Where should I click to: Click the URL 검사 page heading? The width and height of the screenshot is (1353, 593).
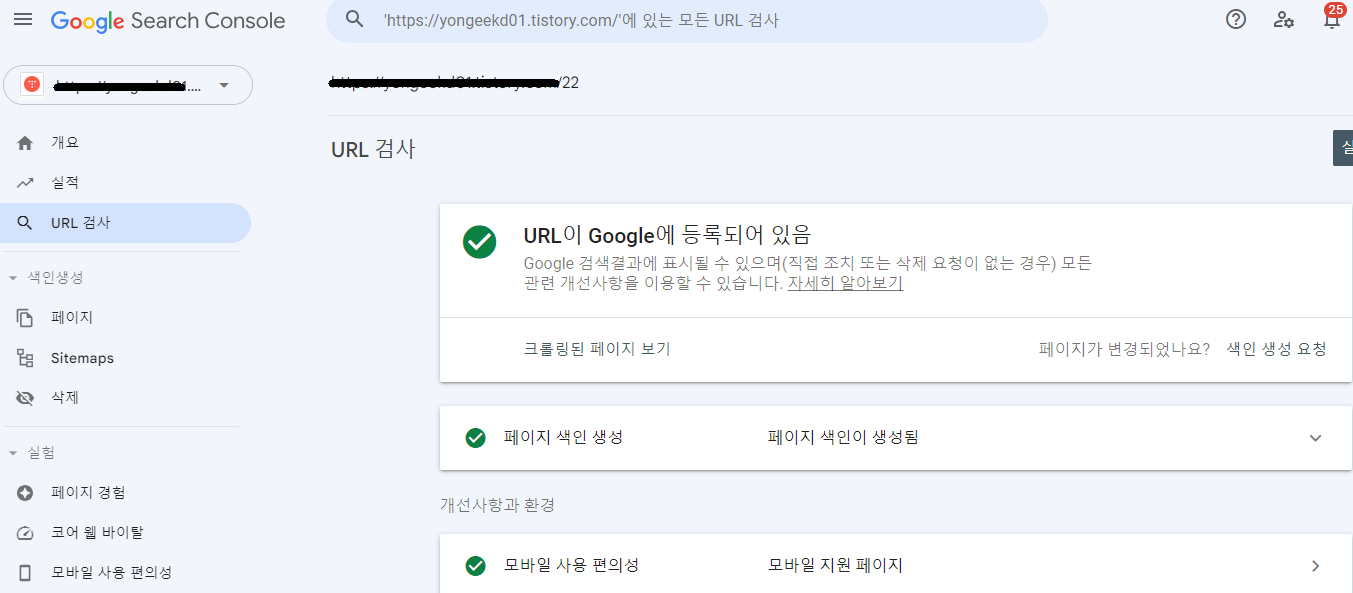(373, 150)
